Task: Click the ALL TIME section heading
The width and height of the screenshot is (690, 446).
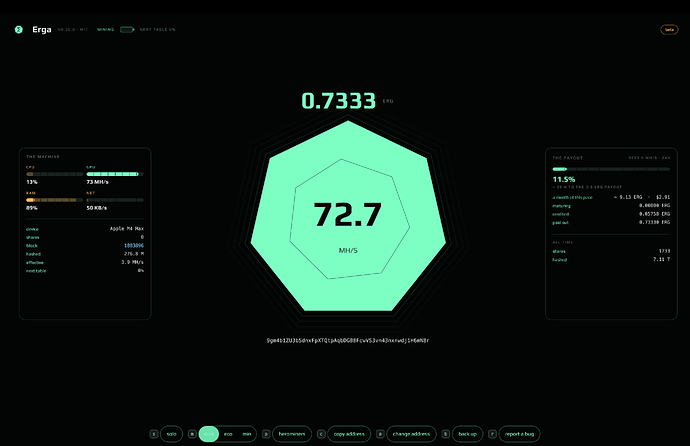Action: click(x=563, y=242)
